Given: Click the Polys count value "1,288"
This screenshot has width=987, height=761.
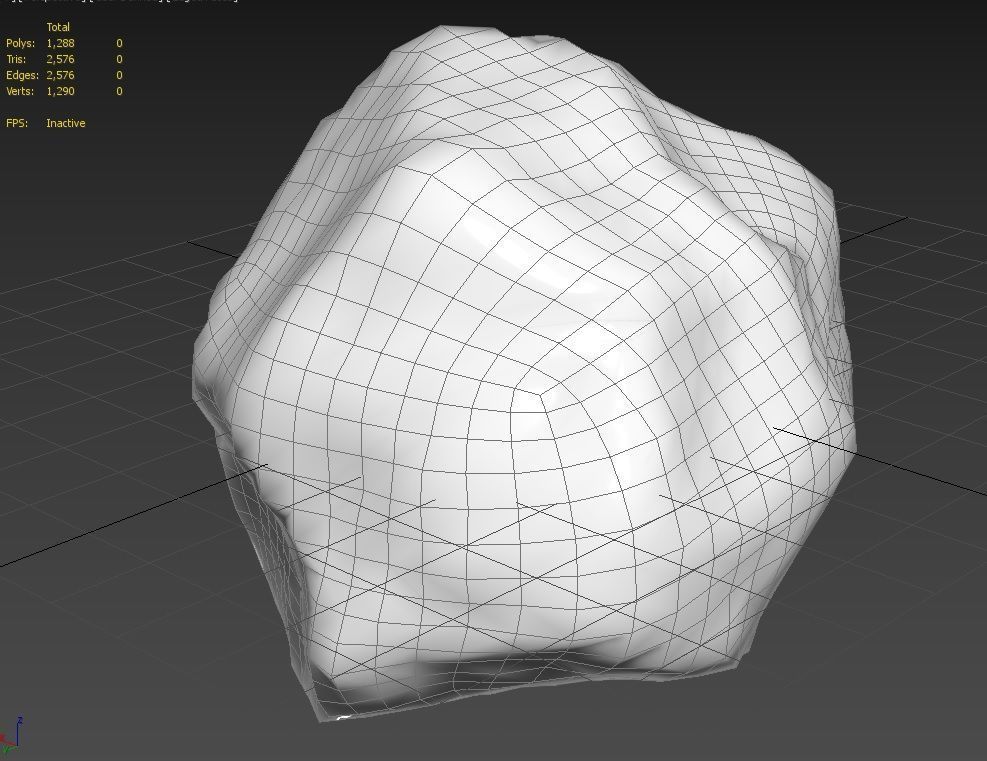Looking at the screenshot, I should 60,43.
